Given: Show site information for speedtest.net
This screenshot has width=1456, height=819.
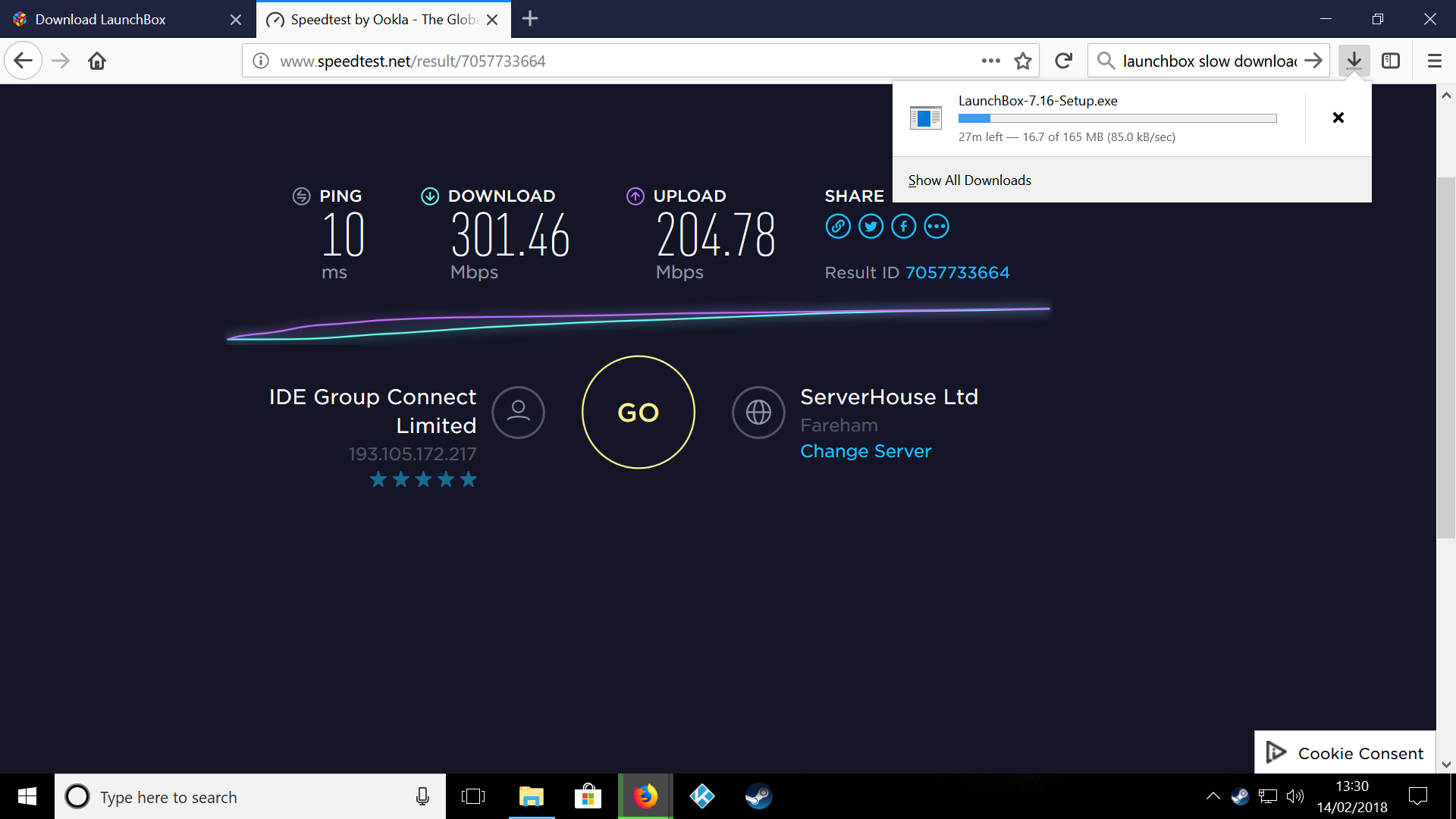Looking at the screenshot, I should pyautogui.click(x=260, y=61).
